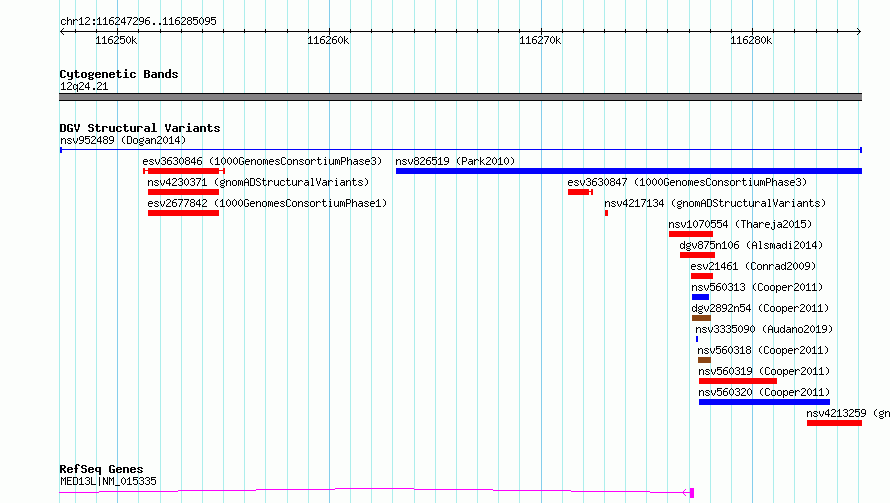The height and width of the screenshot is (503, 890).
Task: Click the 116270k ruler label
Action: (x=540, y=40)
